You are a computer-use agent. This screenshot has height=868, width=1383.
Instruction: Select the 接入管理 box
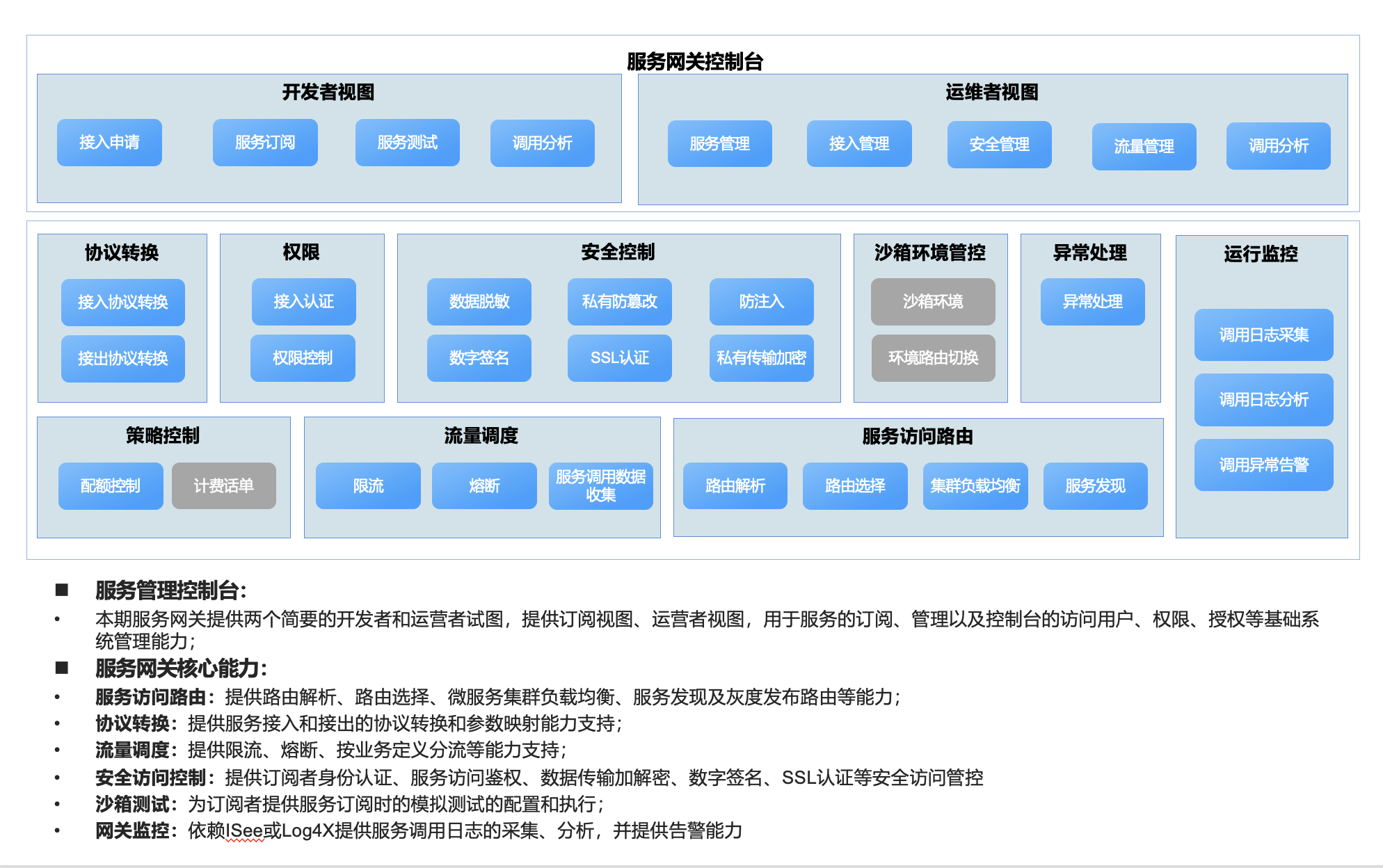[x=859, y=144]
